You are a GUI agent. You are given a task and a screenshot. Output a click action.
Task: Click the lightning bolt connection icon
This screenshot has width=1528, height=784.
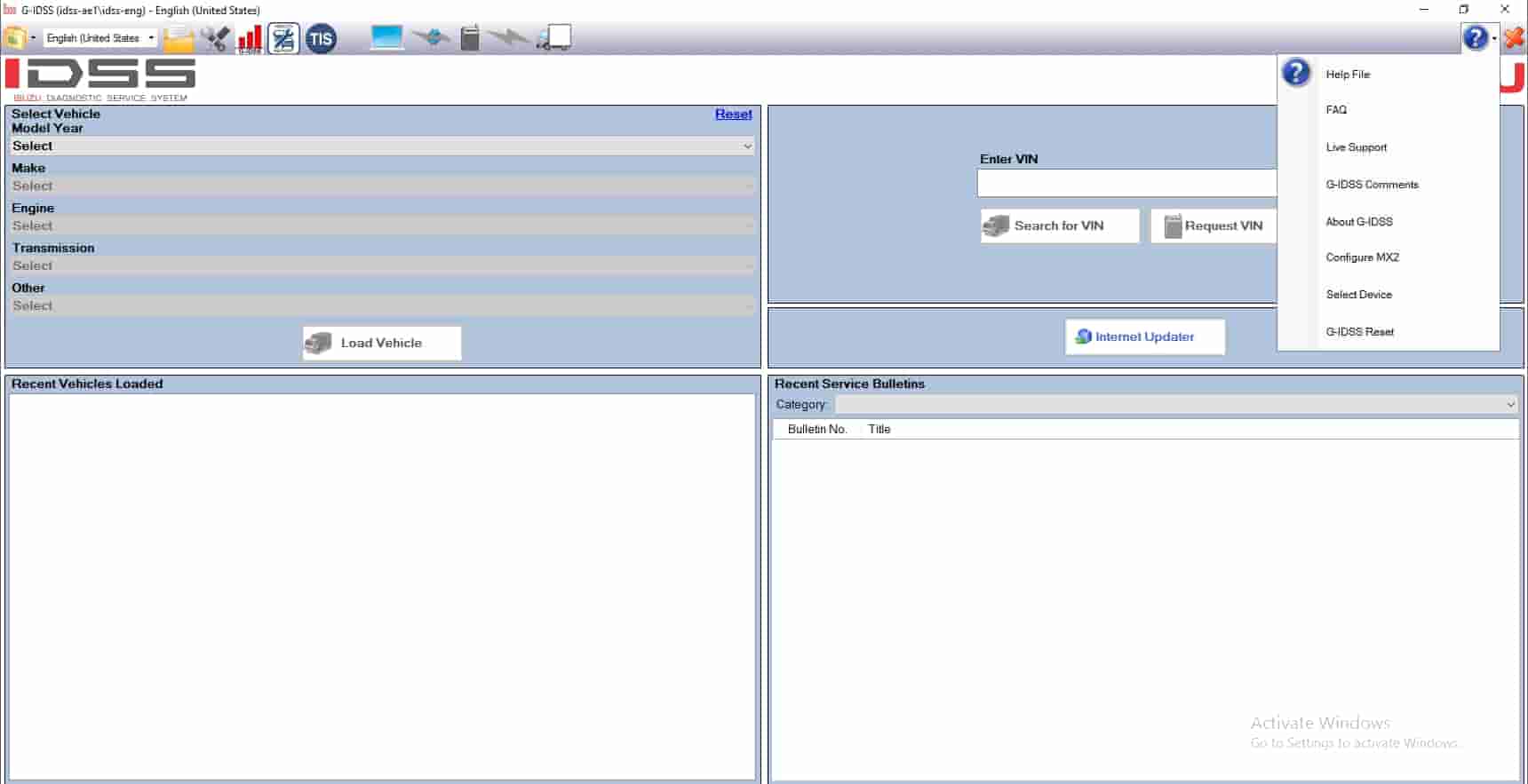click(509, 37)
